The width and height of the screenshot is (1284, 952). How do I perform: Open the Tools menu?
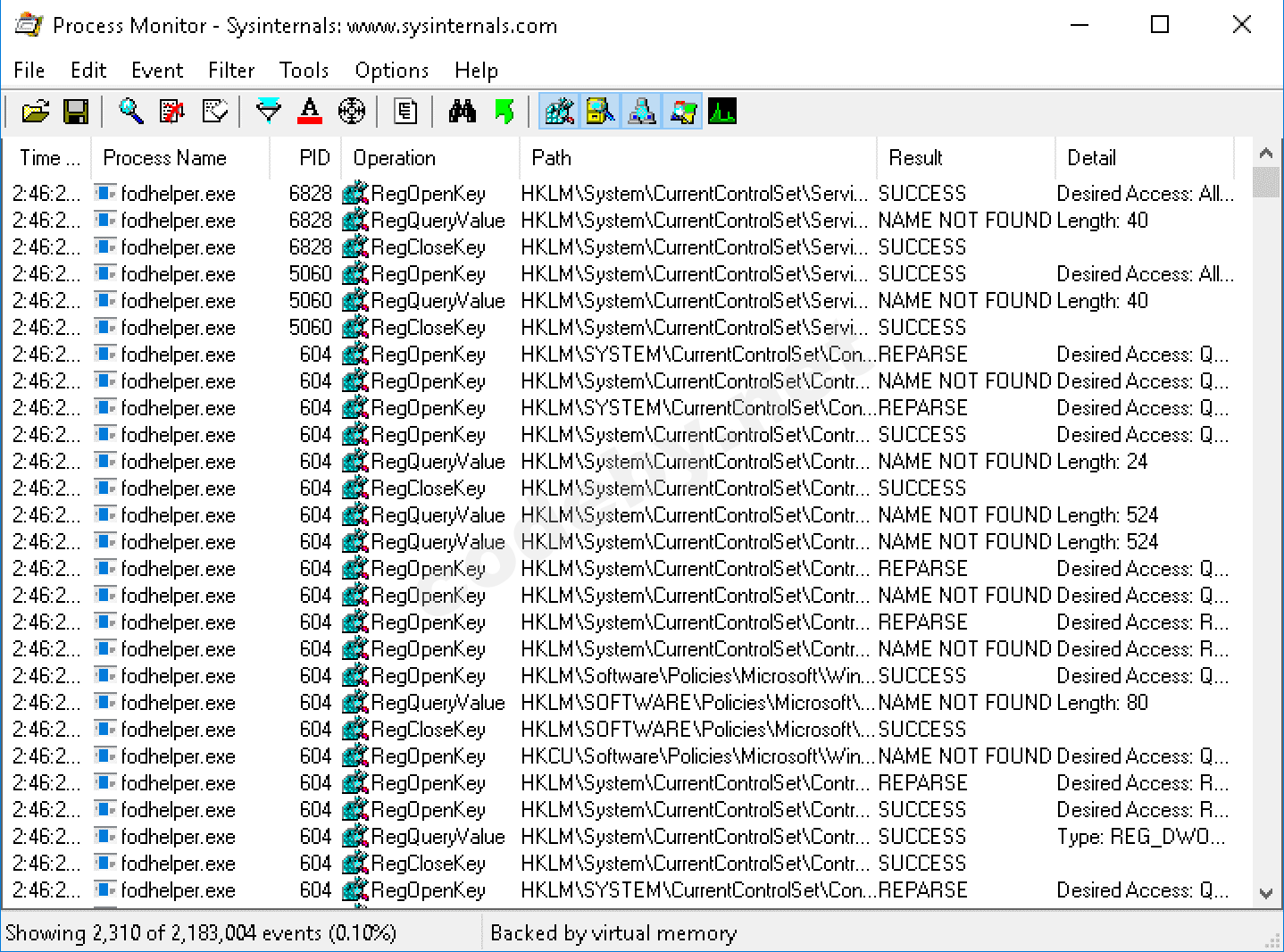point(304,71)
